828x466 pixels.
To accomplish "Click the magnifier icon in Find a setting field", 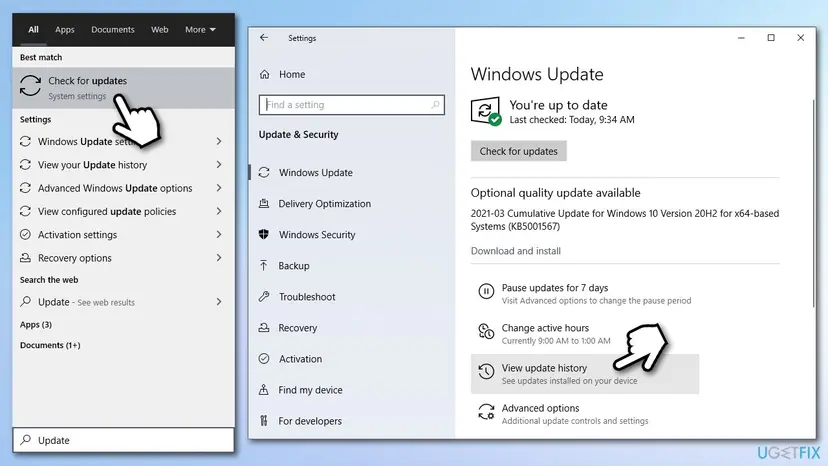I will coord(435,105).
